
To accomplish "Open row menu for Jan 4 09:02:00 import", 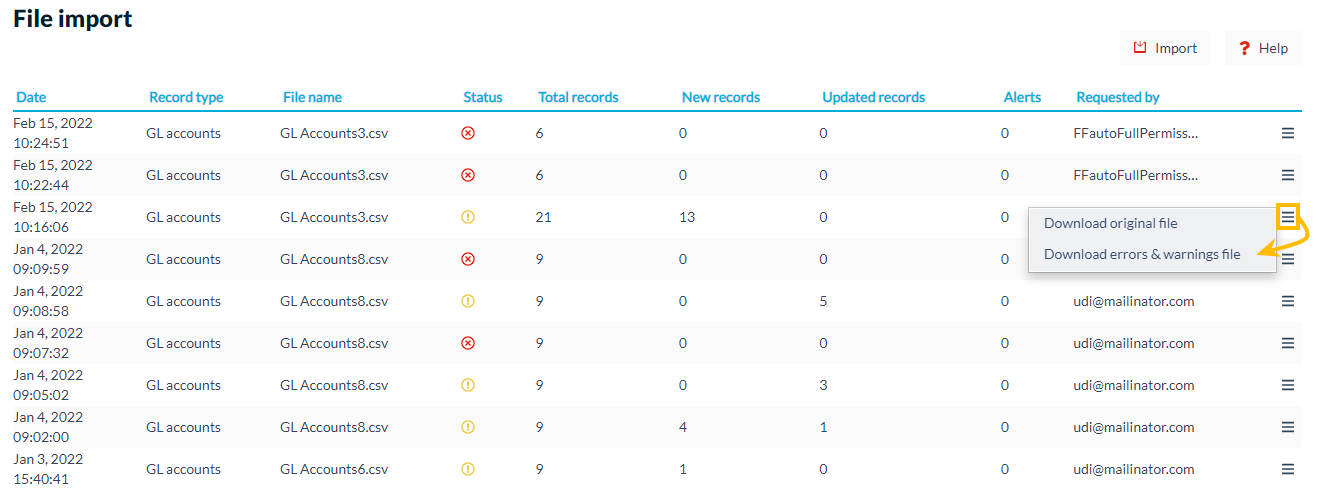I will pyautogui.click(x=1288, y=427).
